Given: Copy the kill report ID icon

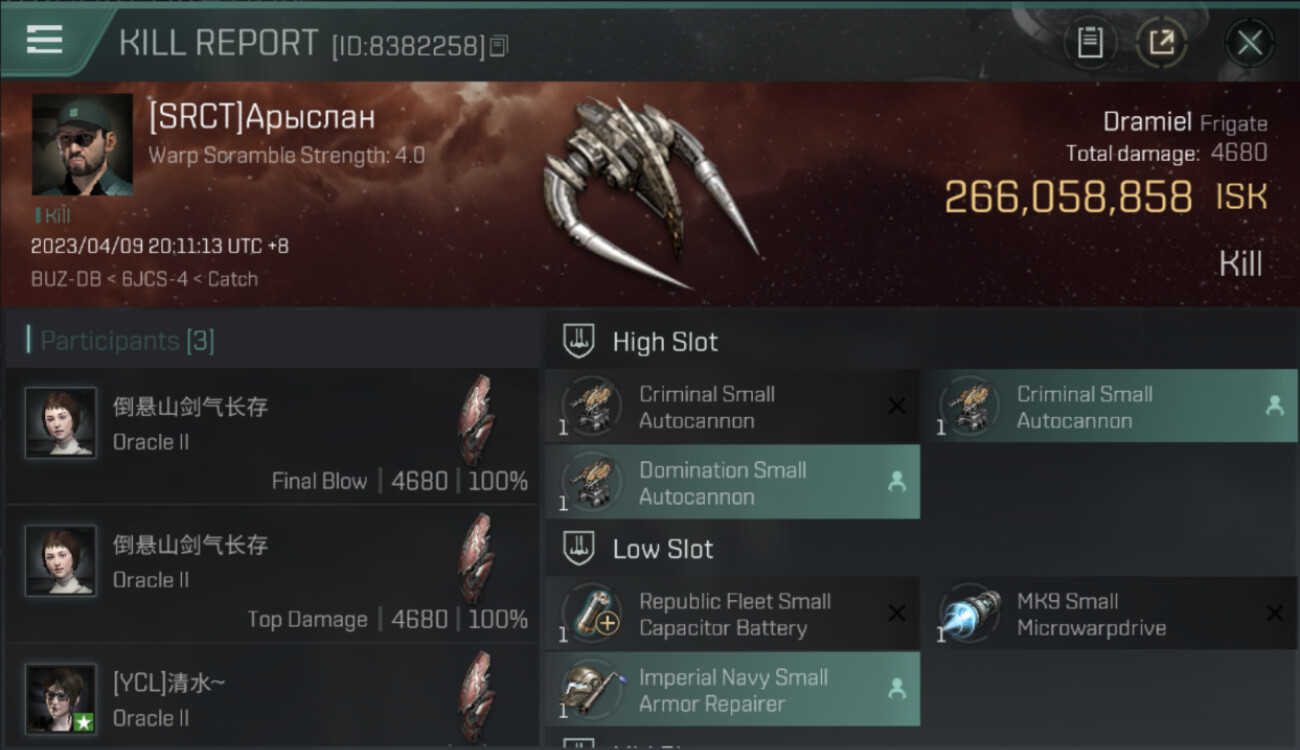Looking at the screenshot, I should 498,46.
